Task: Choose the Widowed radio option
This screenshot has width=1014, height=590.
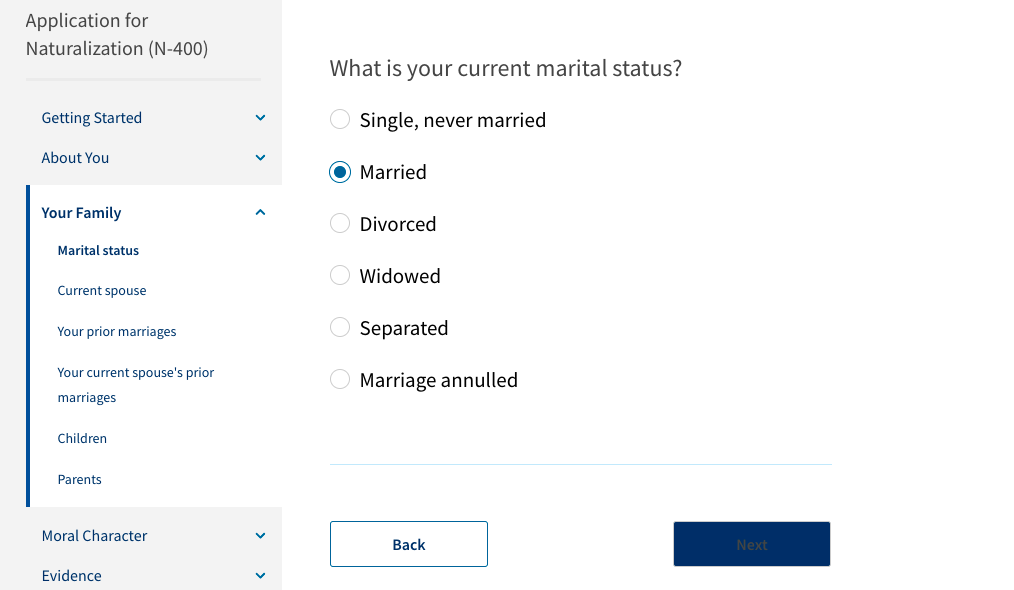Action: click(340, 276)
